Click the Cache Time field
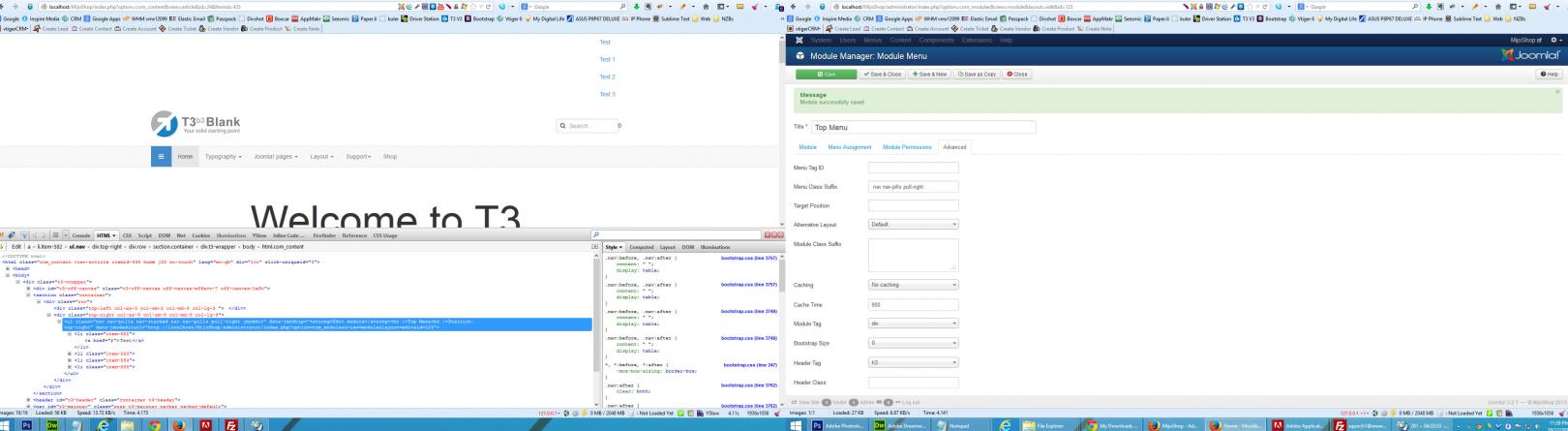This screenshot has height=431, width=1568. [x=913, y=304]
